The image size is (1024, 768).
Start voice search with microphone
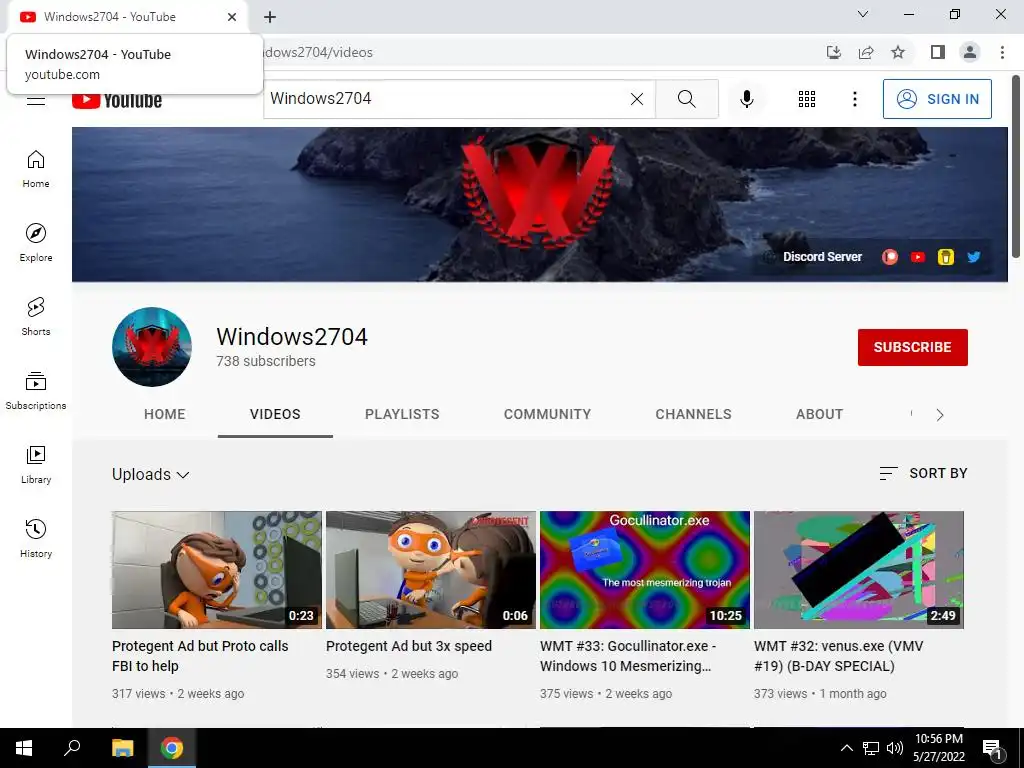coord(746,99)
